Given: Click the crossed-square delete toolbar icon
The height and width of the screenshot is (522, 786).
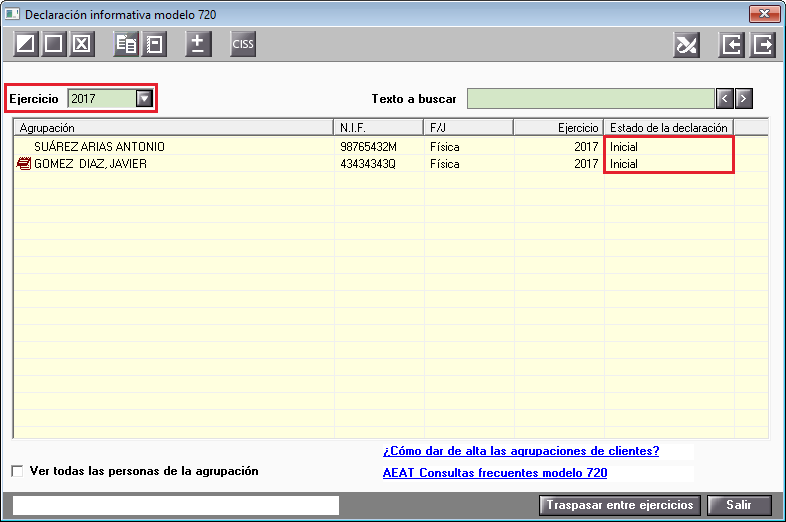Looking at the screenshot, I should (82, 44).
